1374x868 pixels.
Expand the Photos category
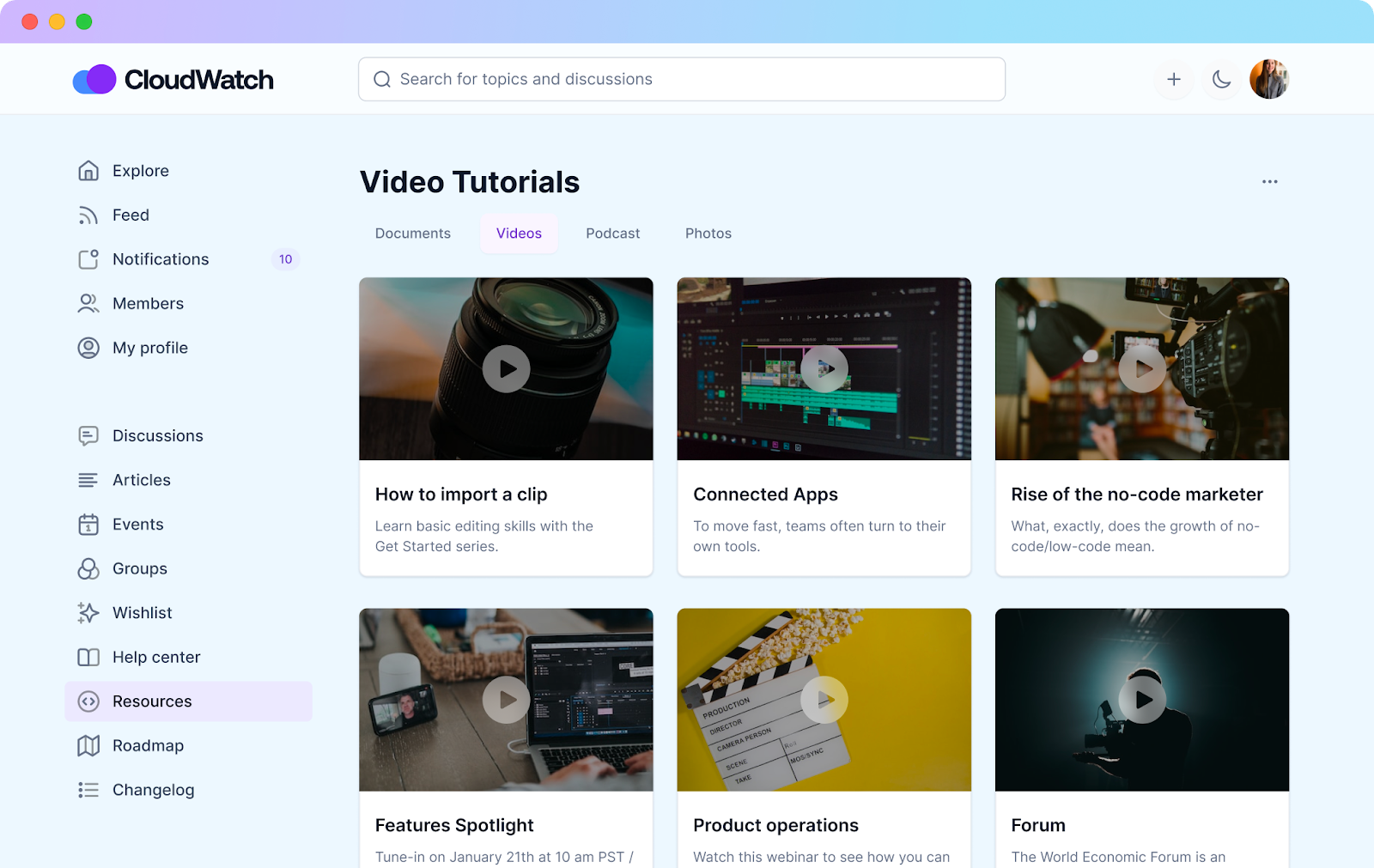pos(708,233)
